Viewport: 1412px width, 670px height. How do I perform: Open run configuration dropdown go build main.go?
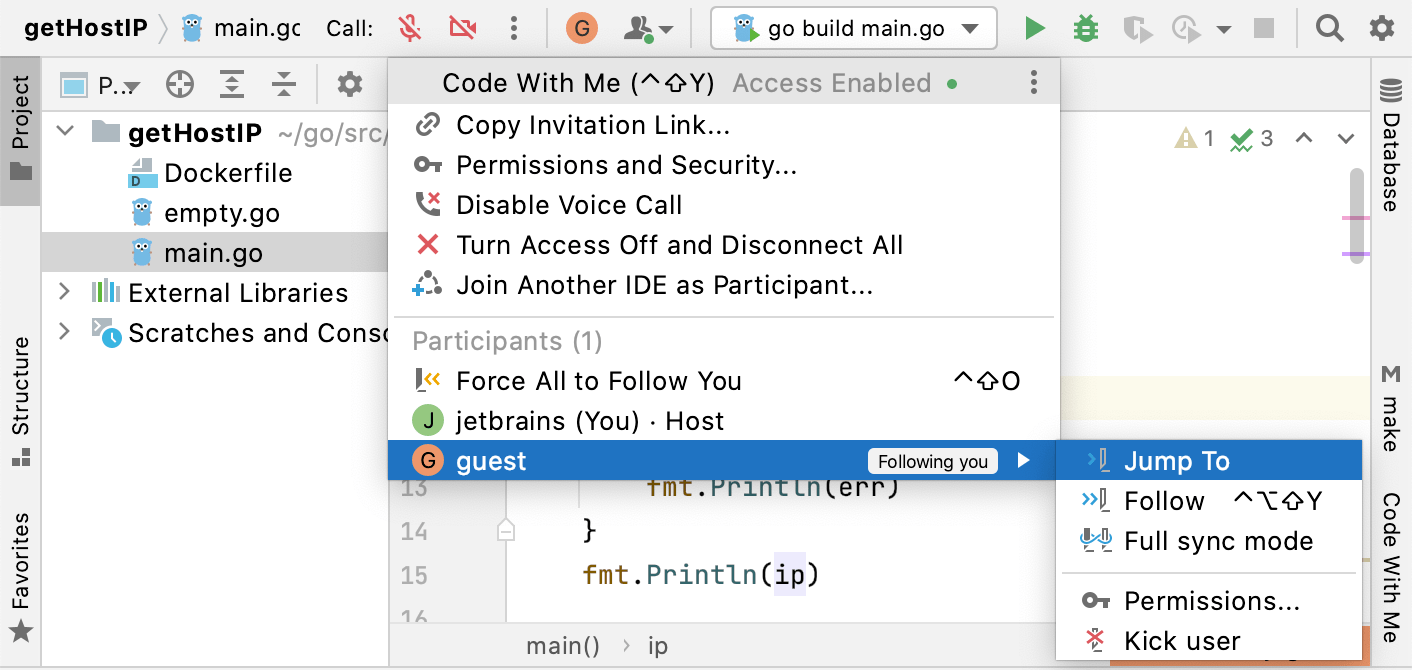pos(853,28)
